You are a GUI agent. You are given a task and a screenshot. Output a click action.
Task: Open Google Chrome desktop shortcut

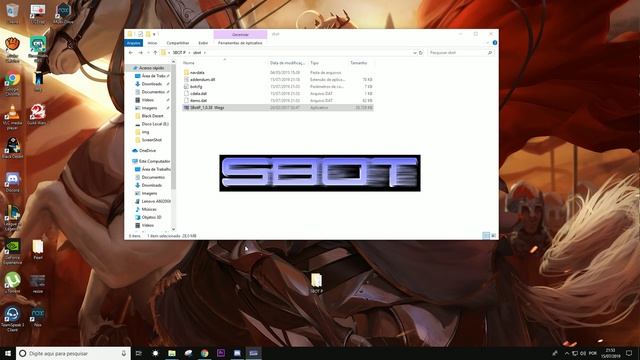coord(12,85)
